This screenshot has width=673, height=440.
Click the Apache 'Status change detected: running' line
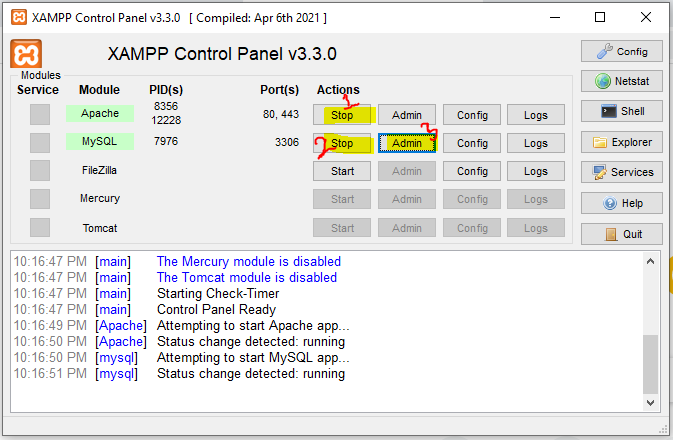click(x=251, y=342)
